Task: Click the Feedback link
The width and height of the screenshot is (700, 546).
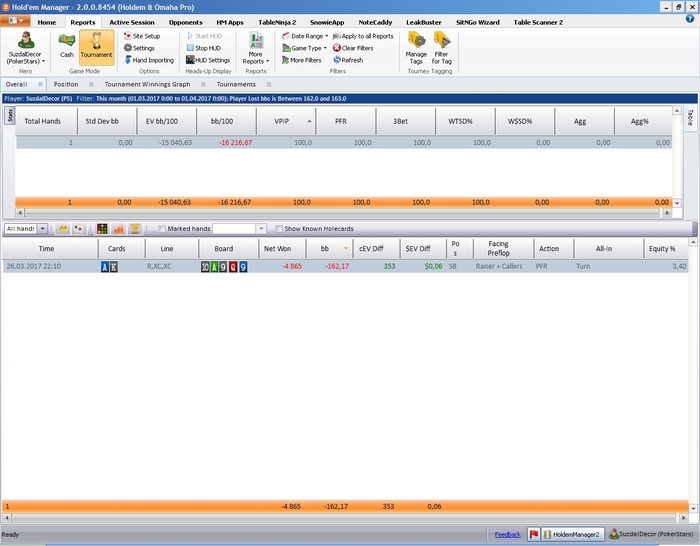Action: coord(507,534)
